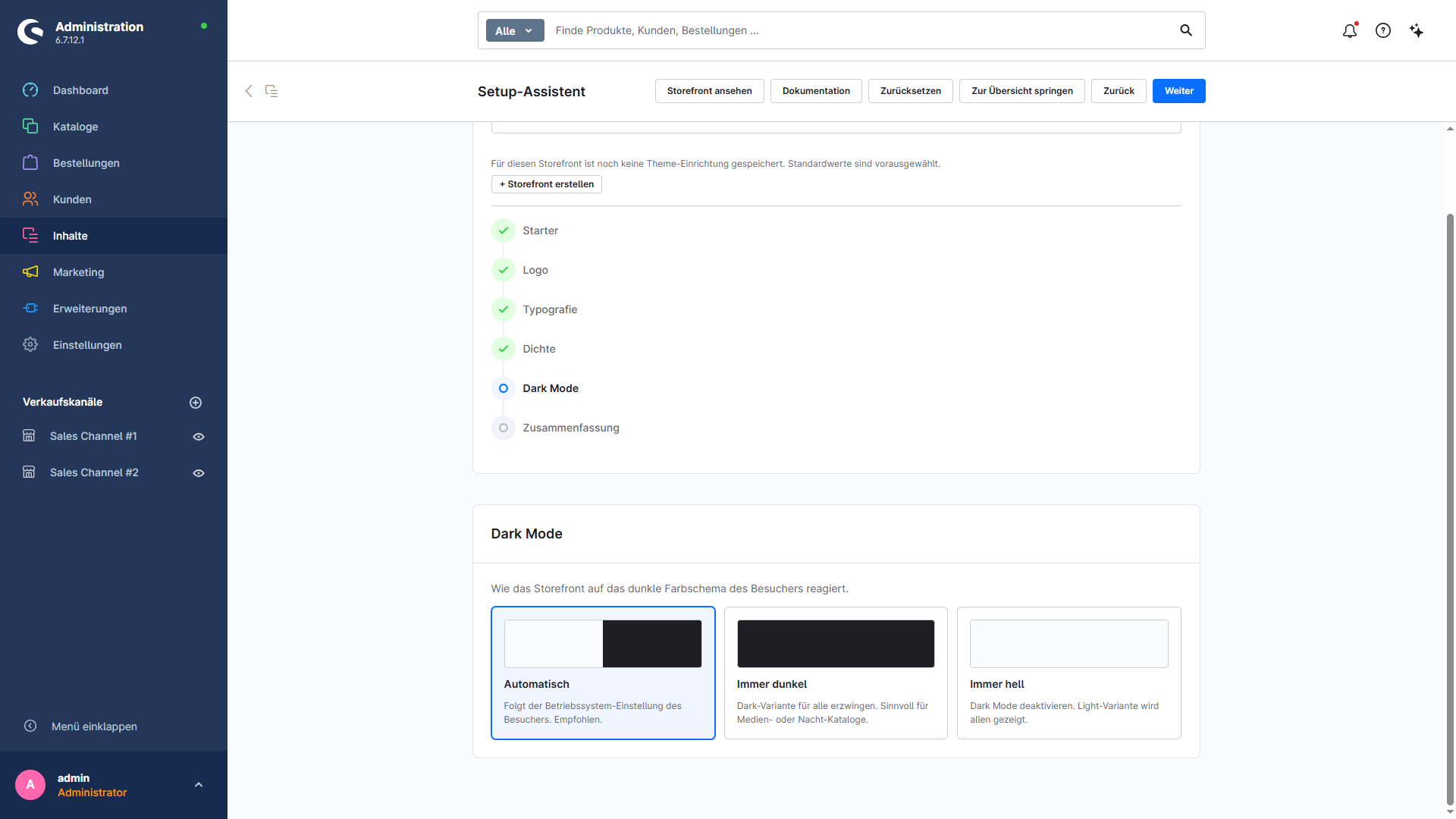
Task: Add a sales channel with the plus icon
Action: tap(196, 403)
